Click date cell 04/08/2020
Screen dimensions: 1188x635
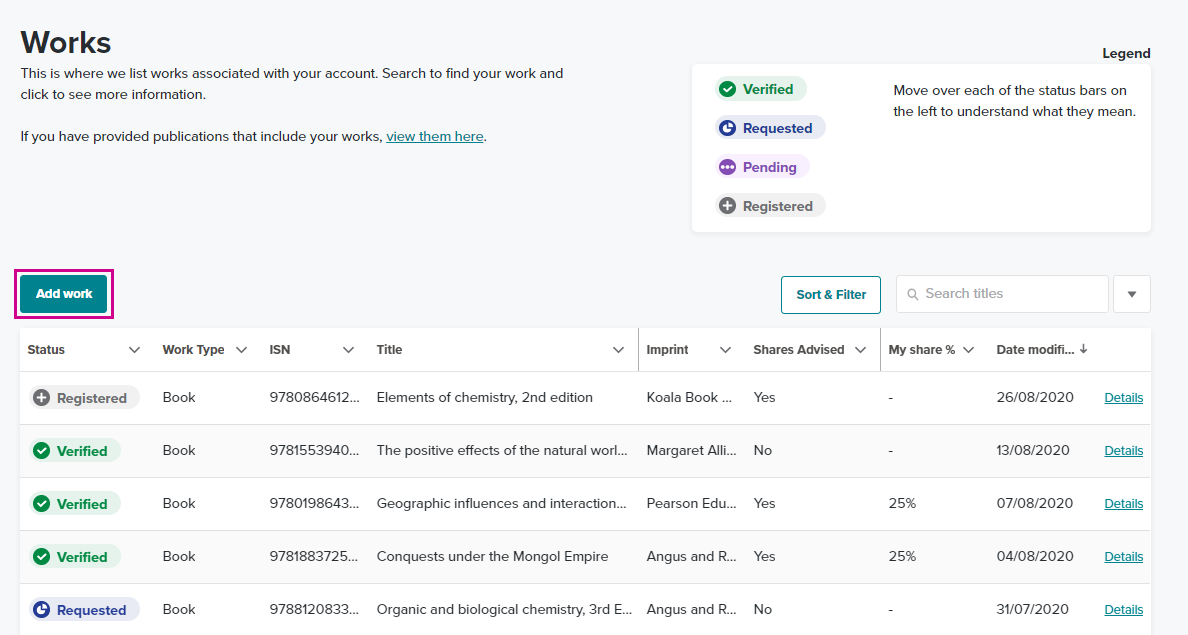coord(1035,557)
